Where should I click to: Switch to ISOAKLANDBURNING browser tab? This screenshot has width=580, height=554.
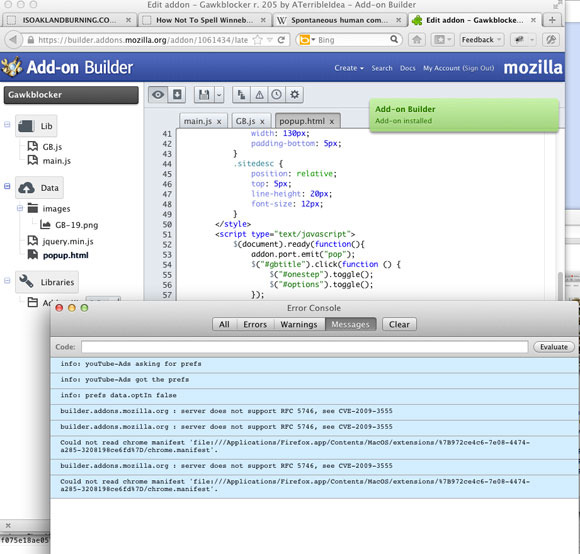click(69, 20)
